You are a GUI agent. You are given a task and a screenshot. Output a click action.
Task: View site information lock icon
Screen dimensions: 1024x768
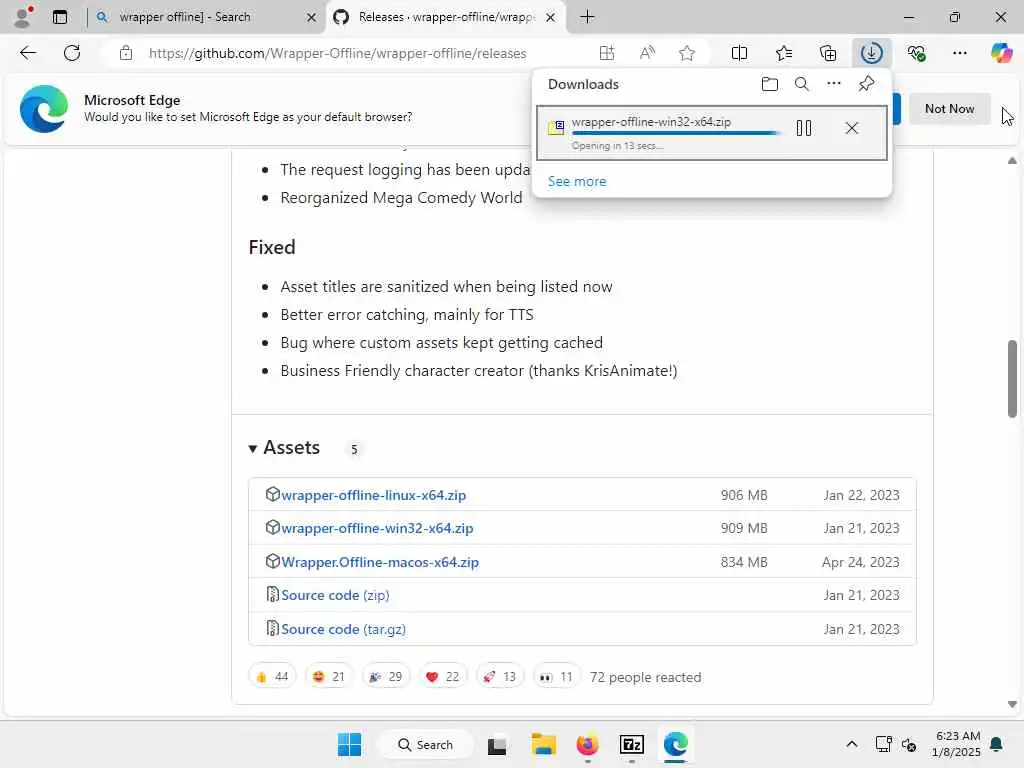(125, 53)
